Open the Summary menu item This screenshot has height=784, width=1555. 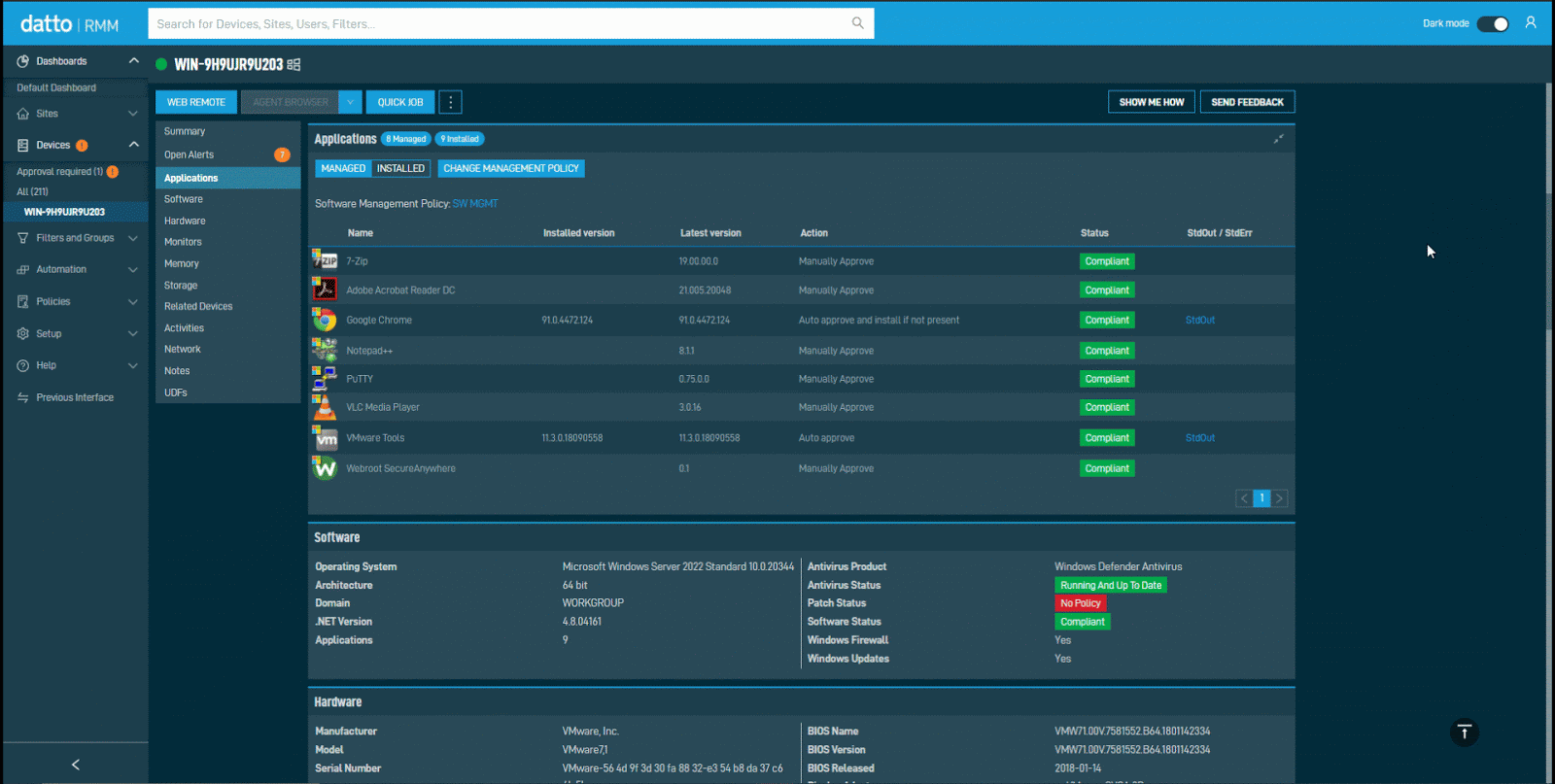[x=227, y=131]
